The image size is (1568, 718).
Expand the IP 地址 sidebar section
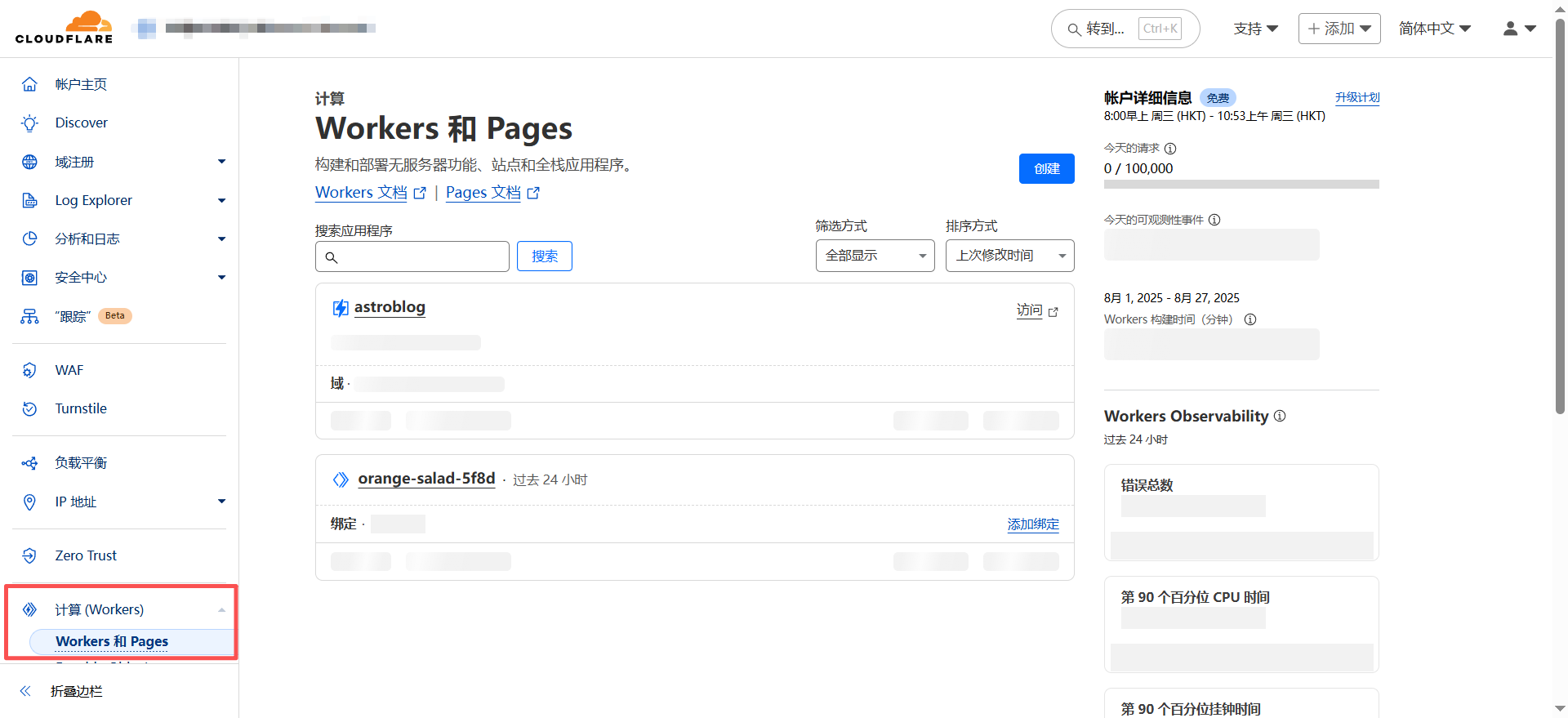coord(221,502)
